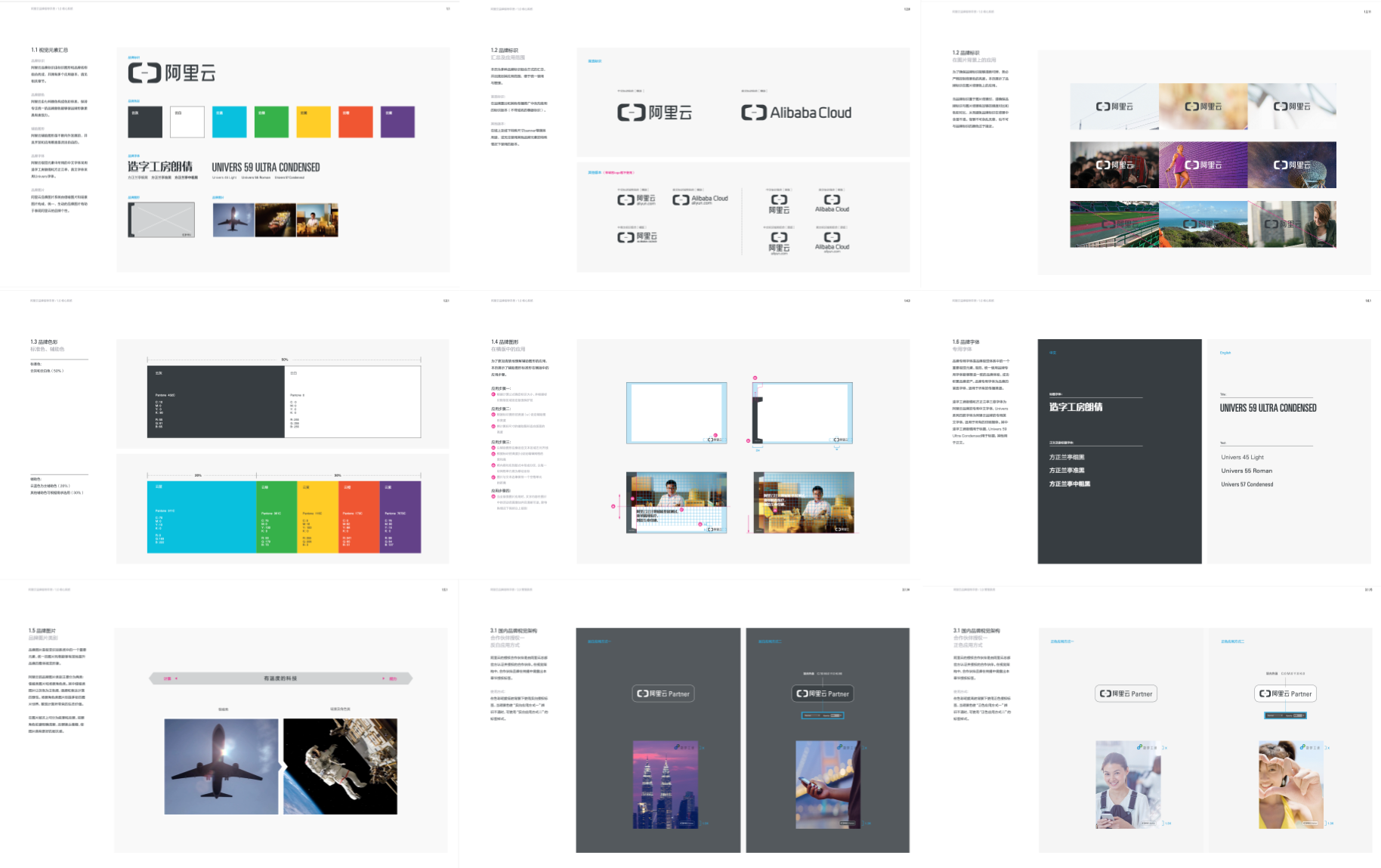Open the hand-holding-phone poster on the dark panel
Viewport: 1381px width, 868px height.
point(828,785)
